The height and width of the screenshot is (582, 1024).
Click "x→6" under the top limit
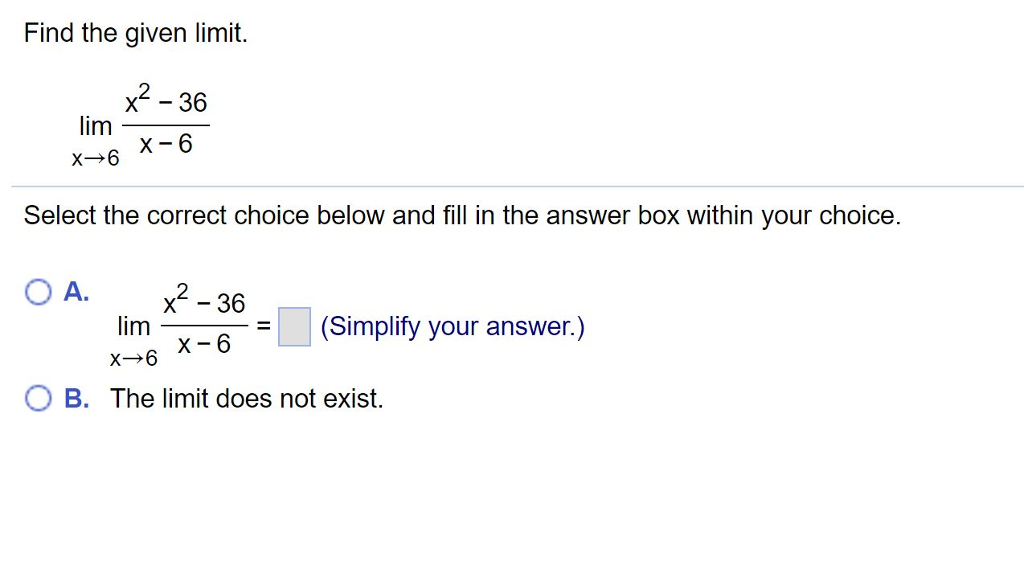click(x=95, y=158)
